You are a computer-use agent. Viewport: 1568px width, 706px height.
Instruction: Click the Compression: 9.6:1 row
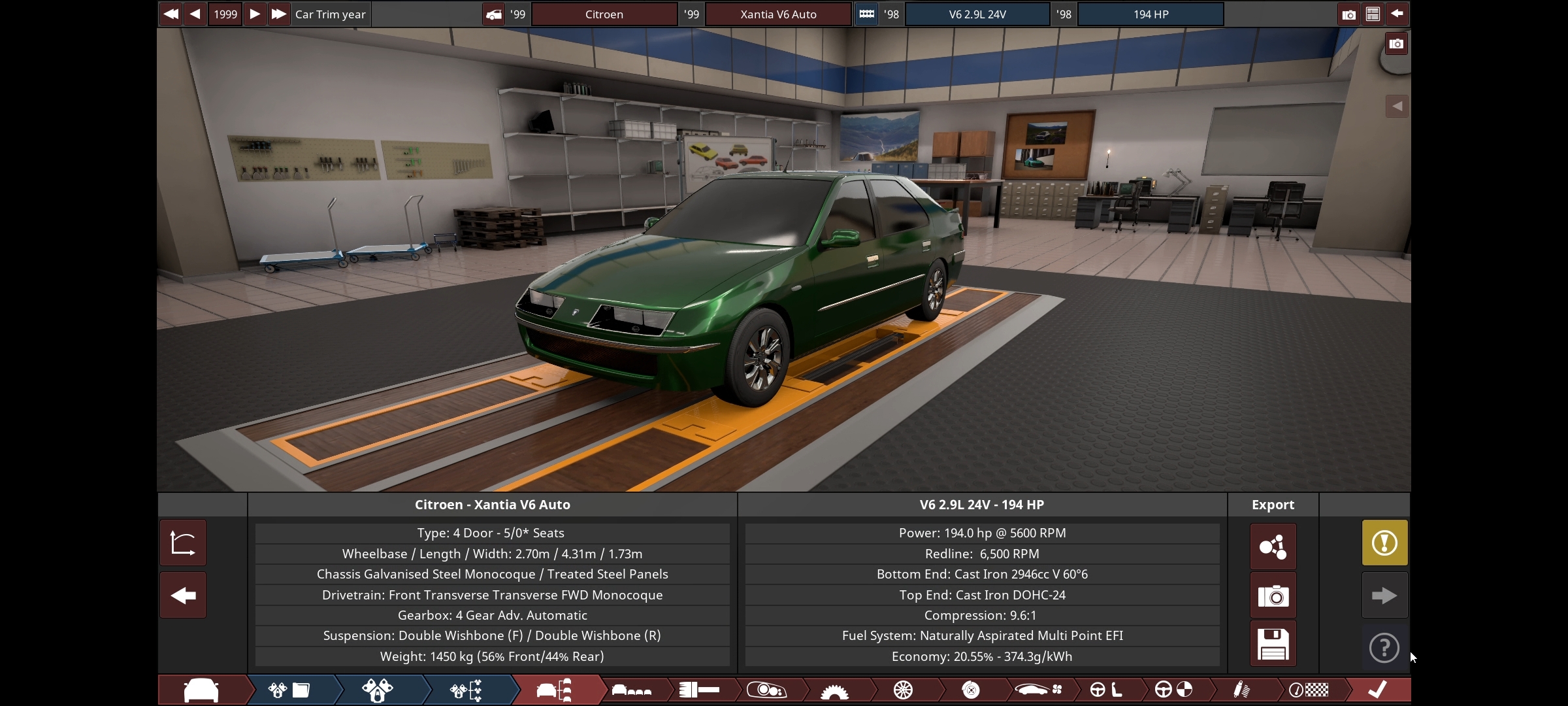tap(982, 615)
